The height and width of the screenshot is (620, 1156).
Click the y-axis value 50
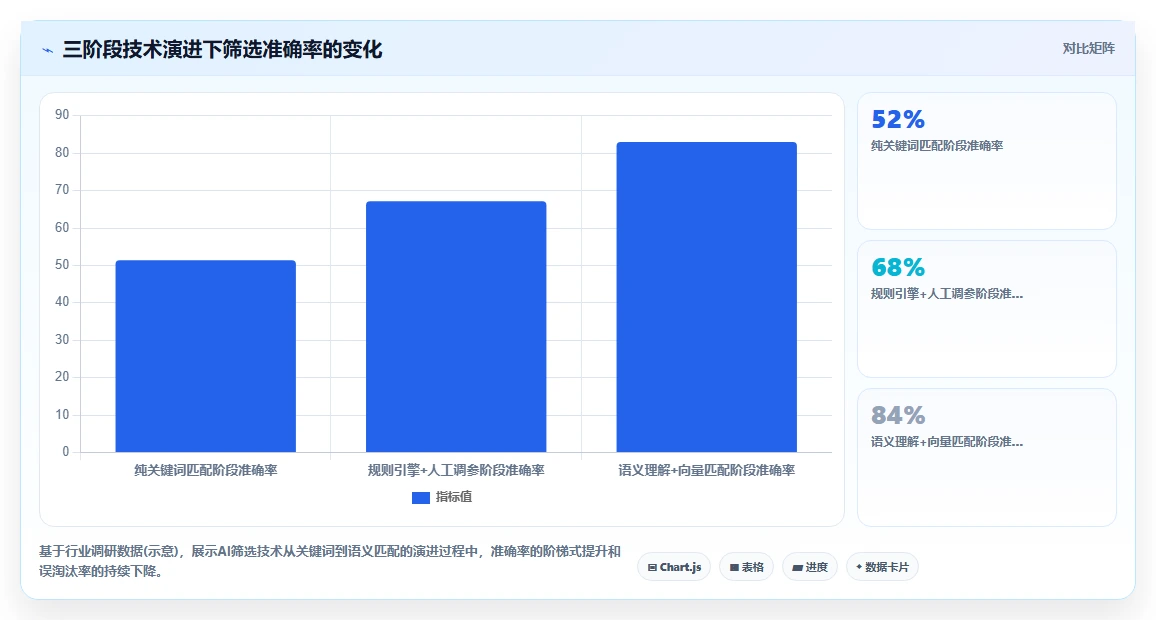(62, 265)
